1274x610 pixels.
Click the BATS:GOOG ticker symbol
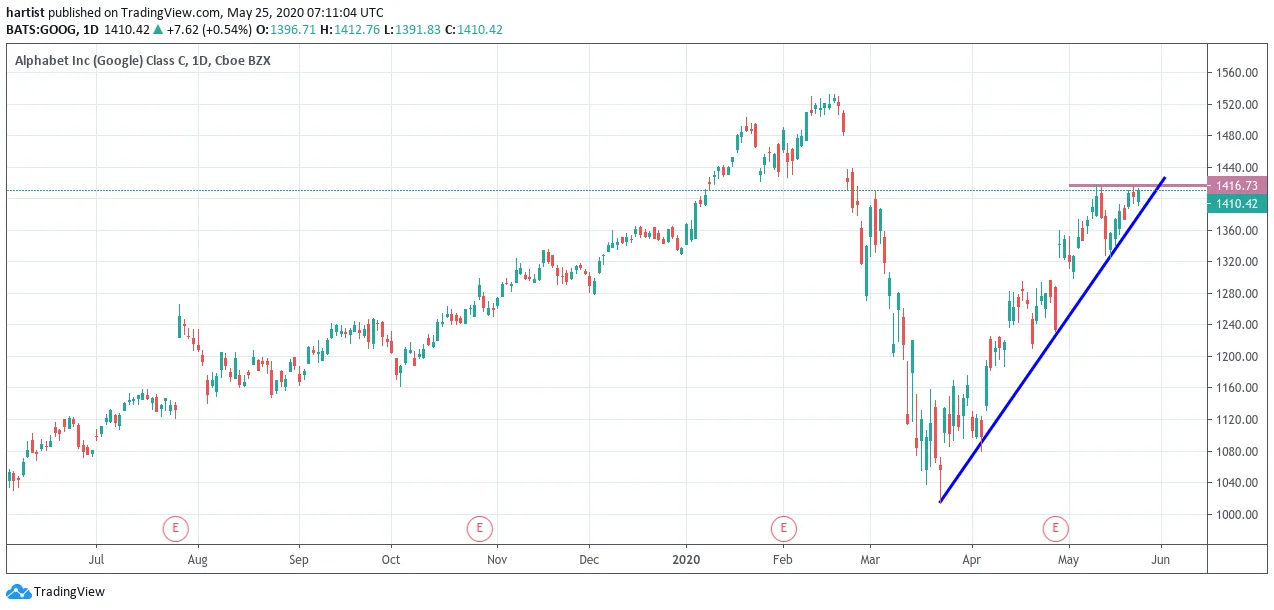(x=41, y=30)
